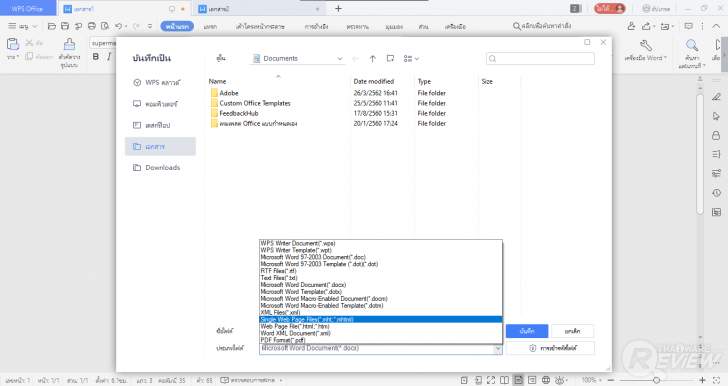The width and height of the screenshot is (728, 386).
Task: Sort files by Type column
Action: click(x=424, y=81)
